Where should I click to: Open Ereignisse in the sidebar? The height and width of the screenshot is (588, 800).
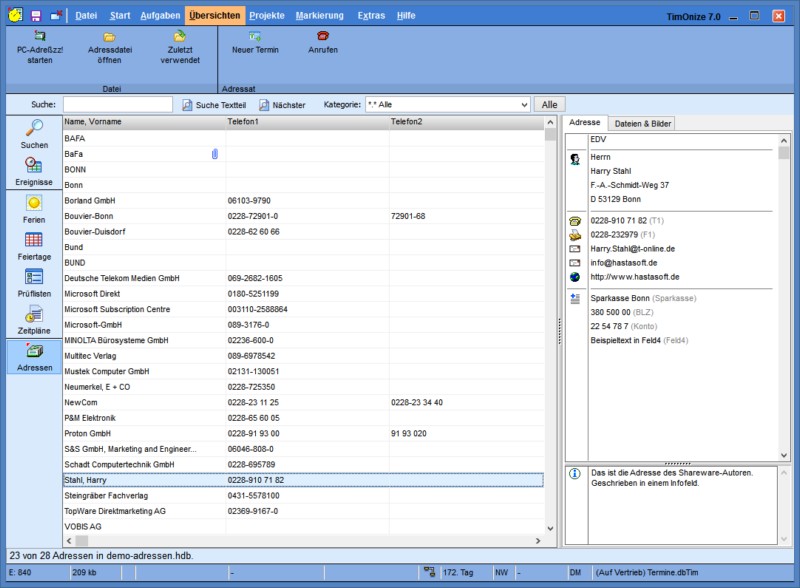click(34, 172)
